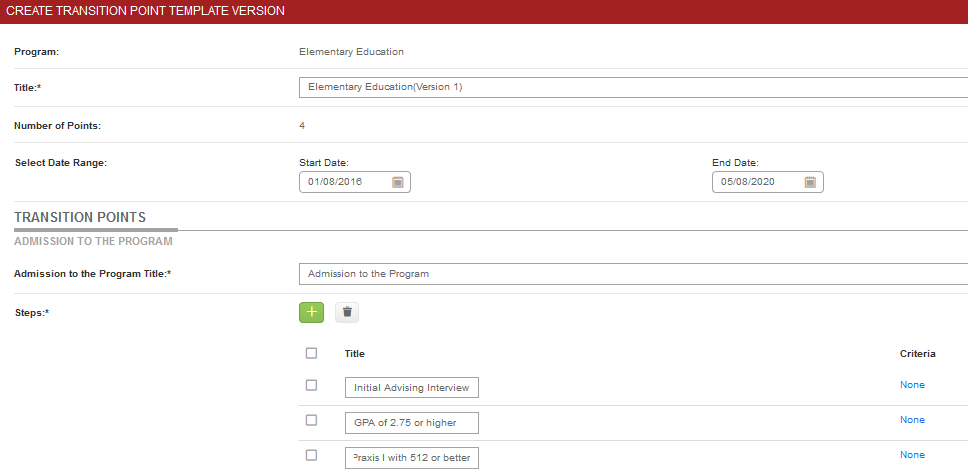The width and height of the screenshot is (968, 471).
Task: Click the Title column header in steps table
Action: [x=354, y=354]
